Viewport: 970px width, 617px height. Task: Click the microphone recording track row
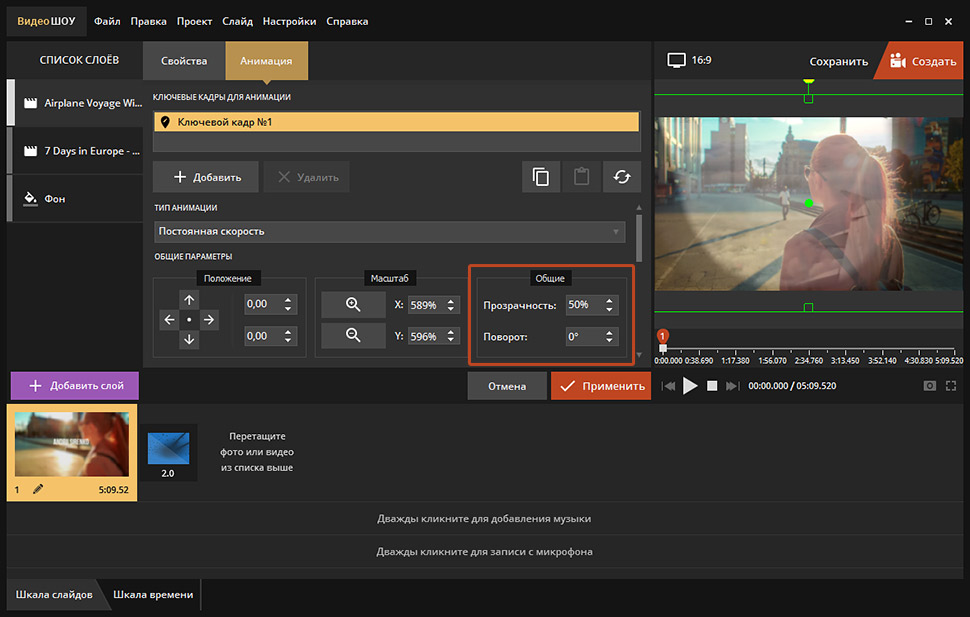(484, 551)
